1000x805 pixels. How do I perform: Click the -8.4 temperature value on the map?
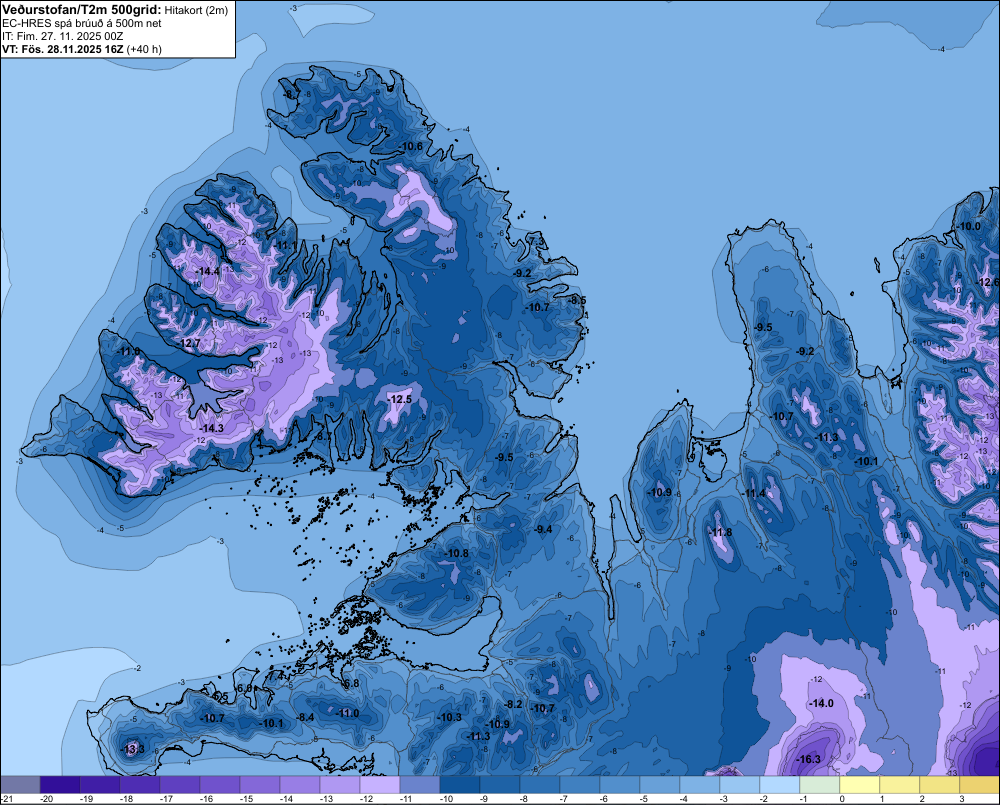tap(306, 717)
